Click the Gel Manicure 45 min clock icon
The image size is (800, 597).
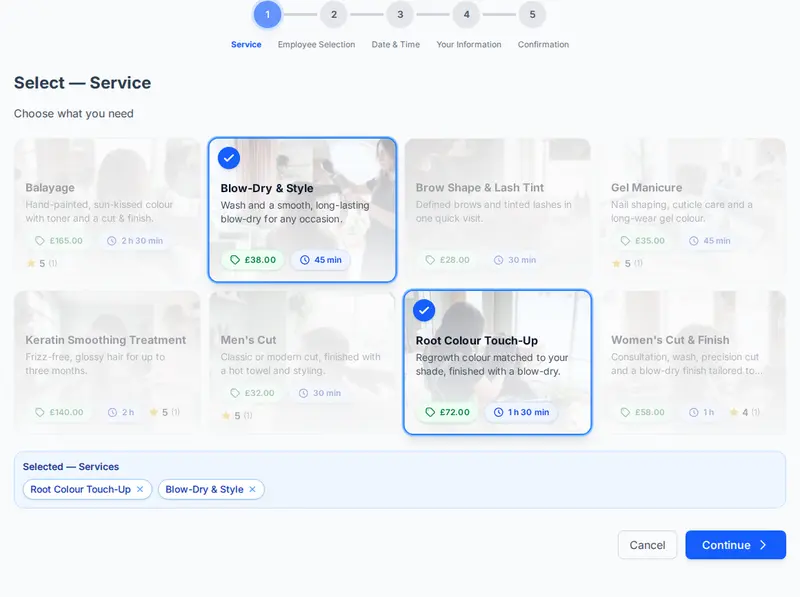[x=694, y=240]
